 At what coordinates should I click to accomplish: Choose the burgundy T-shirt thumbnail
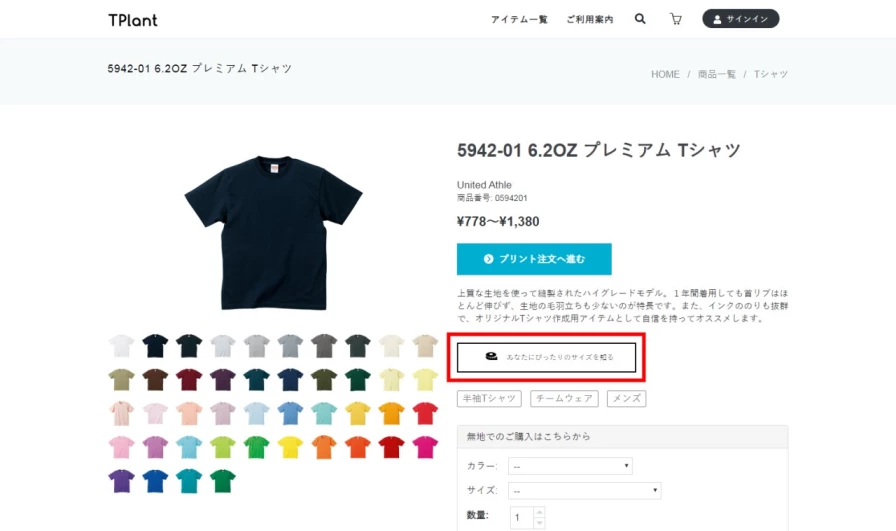click(189, 380)
